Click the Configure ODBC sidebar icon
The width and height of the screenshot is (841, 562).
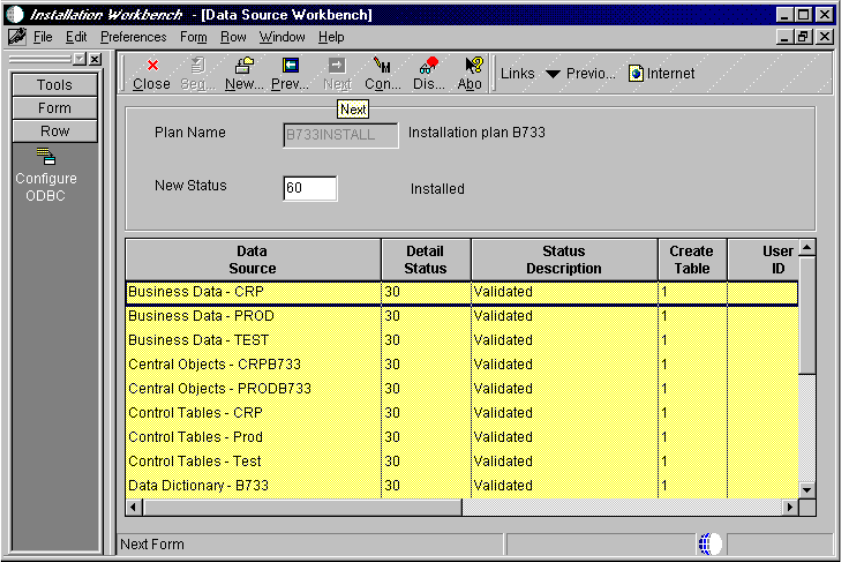pyautogui.click(x=46, y=155)
